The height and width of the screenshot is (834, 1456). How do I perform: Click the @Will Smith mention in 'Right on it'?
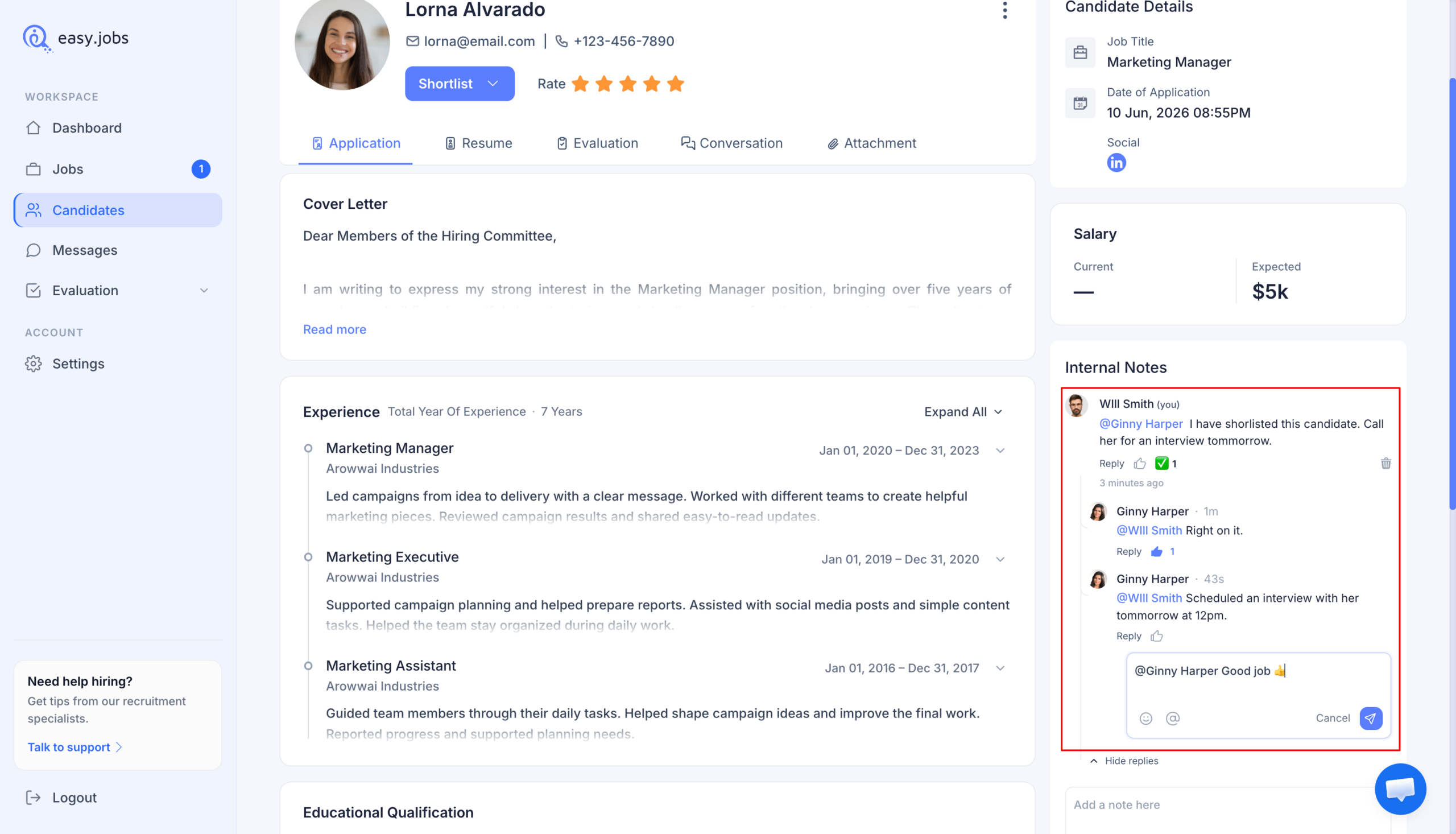point(1148,530)
